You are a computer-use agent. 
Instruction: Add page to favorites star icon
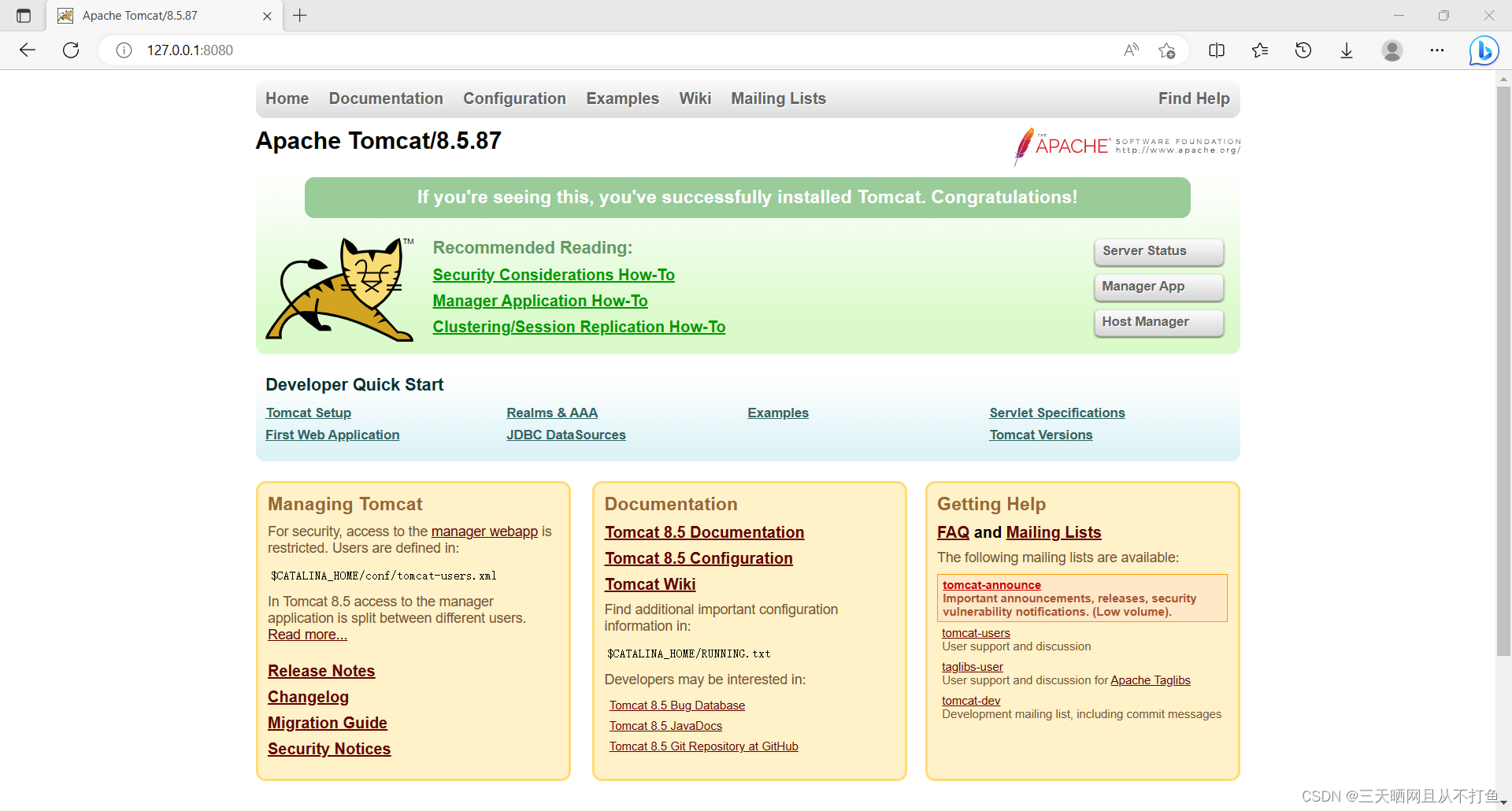1167,50
